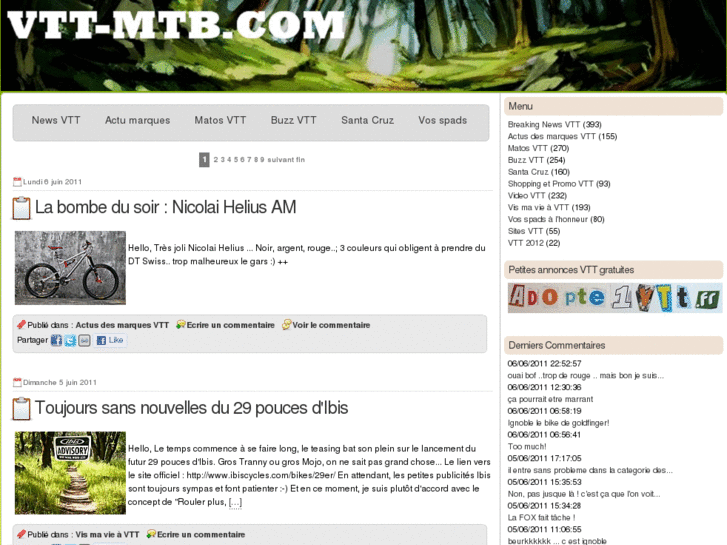
Task: Open comment 'La FOX fait tâche !'
Action: click(x=541, y=517)
